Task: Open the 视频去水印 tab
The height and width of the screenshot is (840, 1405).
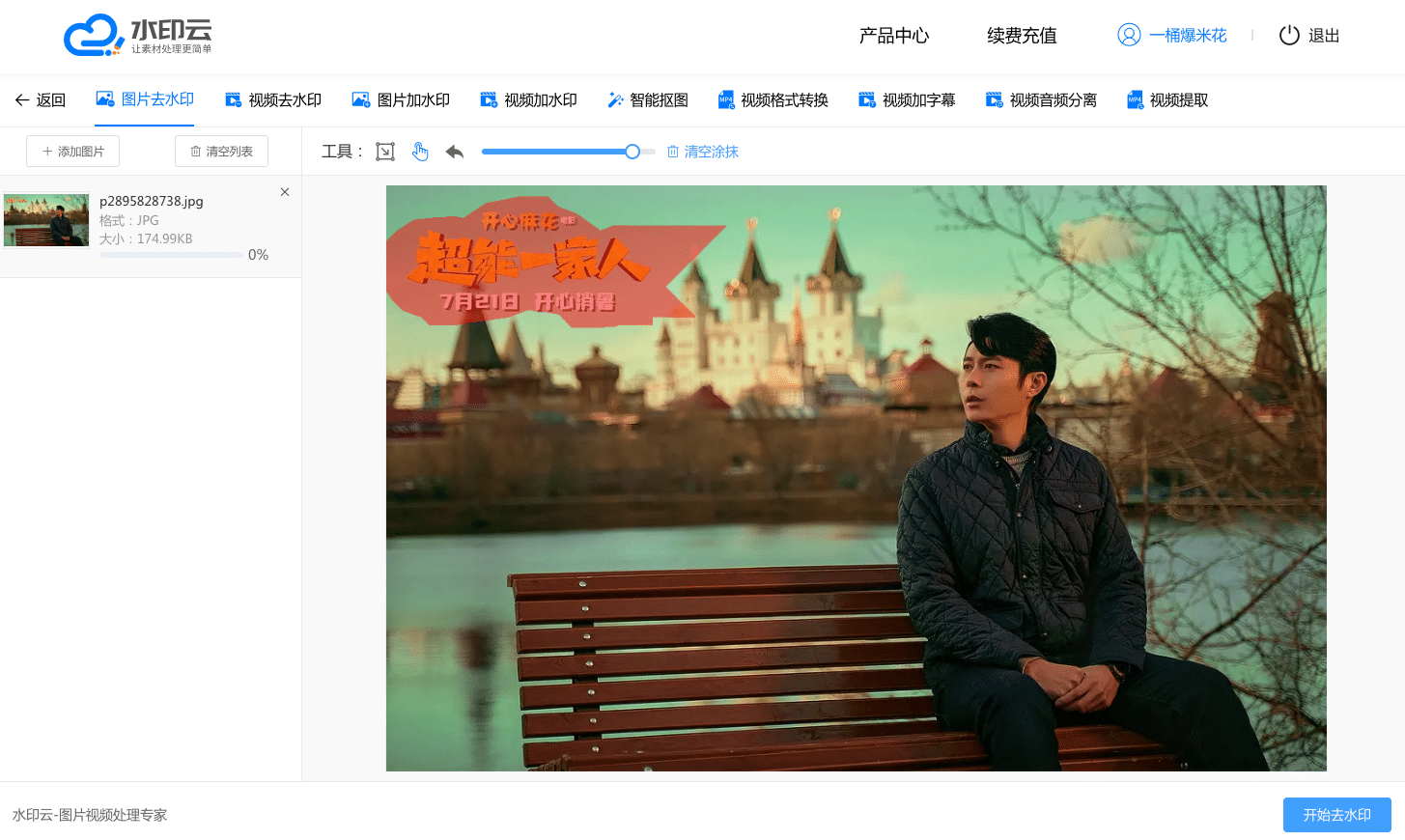Action: pos(273,99)
